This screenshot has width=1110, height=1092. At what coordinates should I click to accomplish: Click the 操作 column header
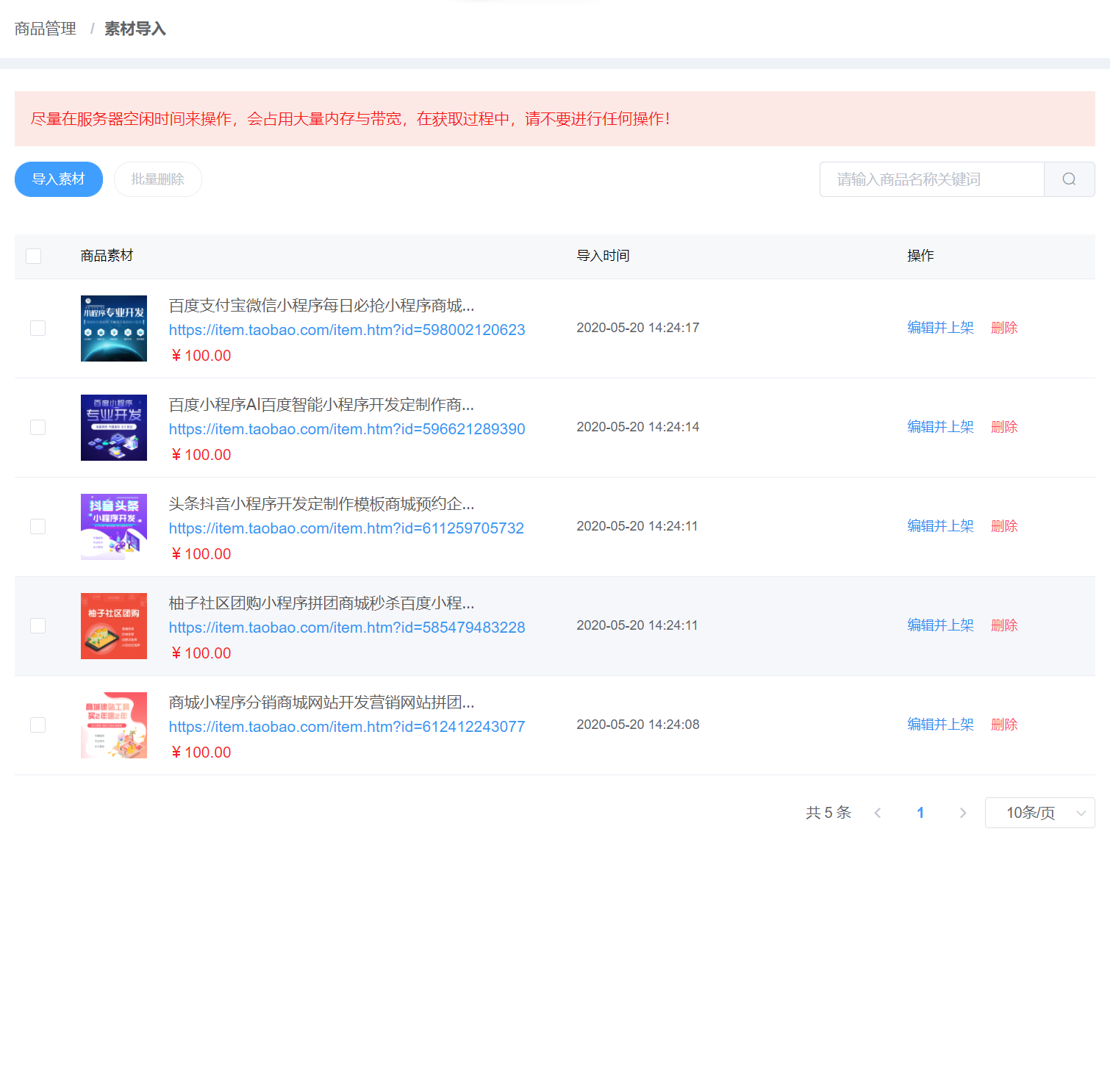pos(920,256)
